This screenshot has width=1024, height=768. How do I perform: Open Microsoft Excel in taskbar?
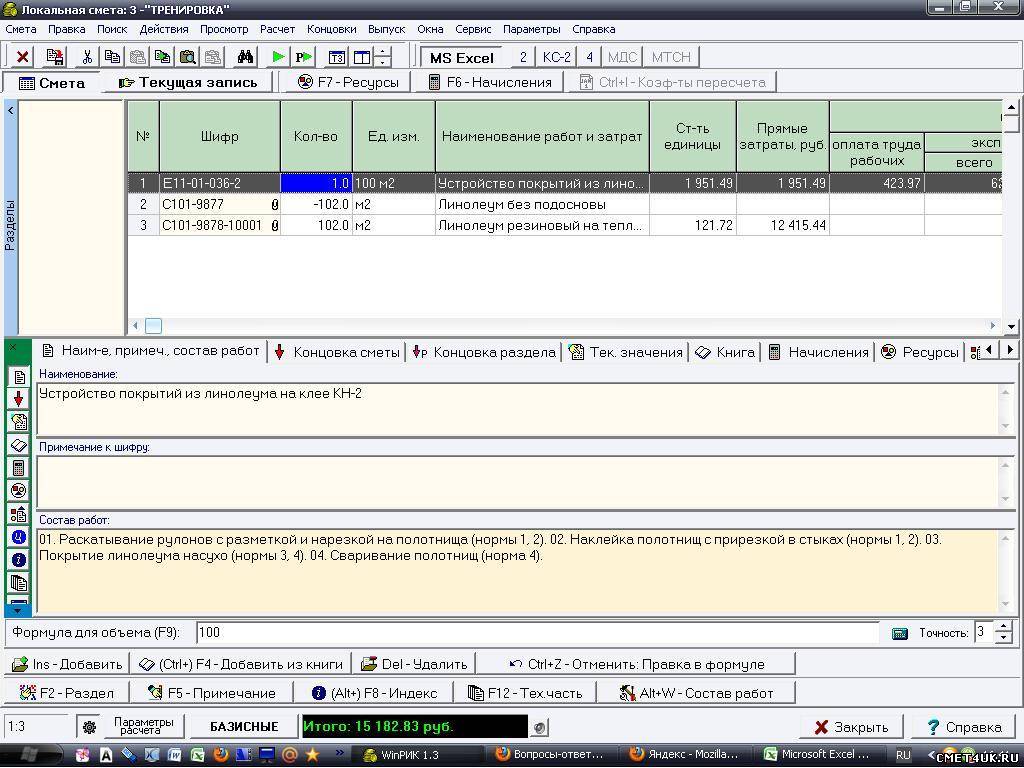817,755
